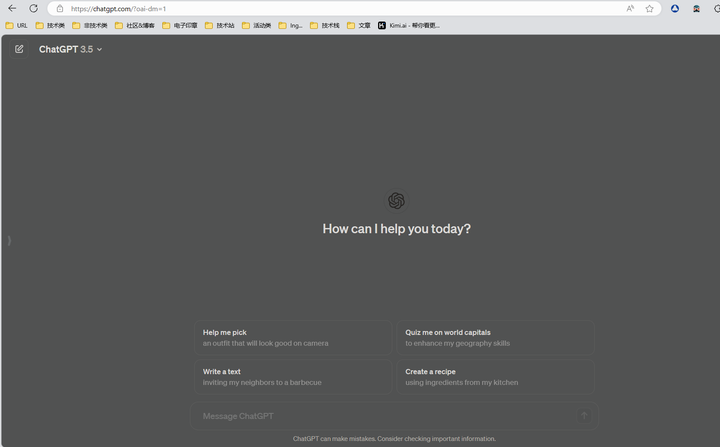Select the 'Help me pick' suggestion card
The image size is (720, 447).
pyautogui.click(x=292, y=338)
